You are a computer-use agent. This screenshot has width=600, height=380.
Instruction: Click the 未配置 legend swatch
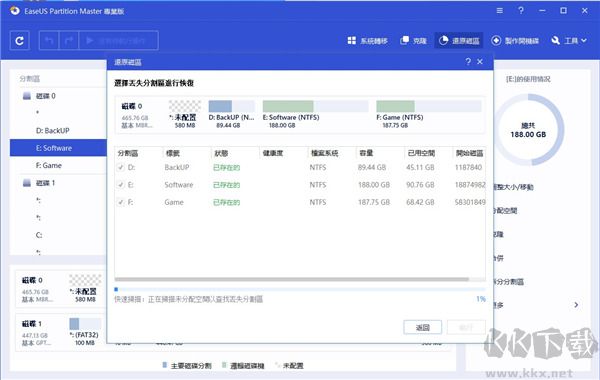[x=277, y=365]
